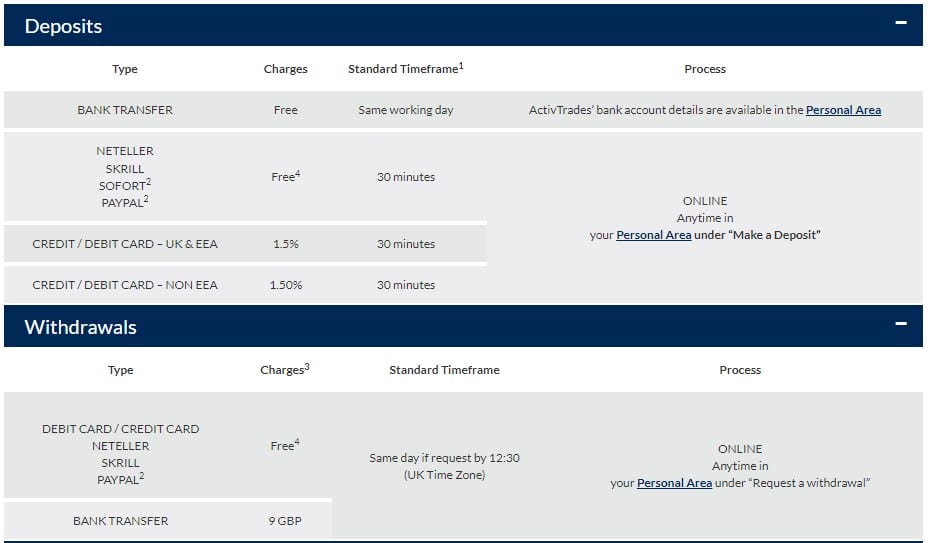Image resolution: width=928 pixels, height=543 pixels.
Task: Click the "9 GBP" withdrawal charge
Action: (x=285, y=521)
